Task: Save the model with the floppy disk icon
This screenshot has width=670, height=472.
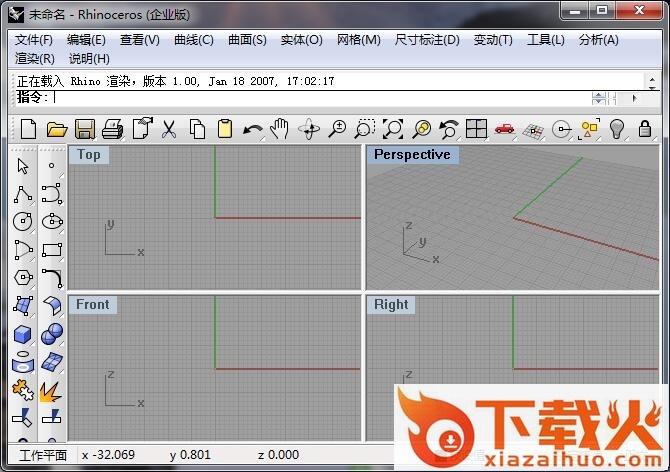Action: (85, 129)
